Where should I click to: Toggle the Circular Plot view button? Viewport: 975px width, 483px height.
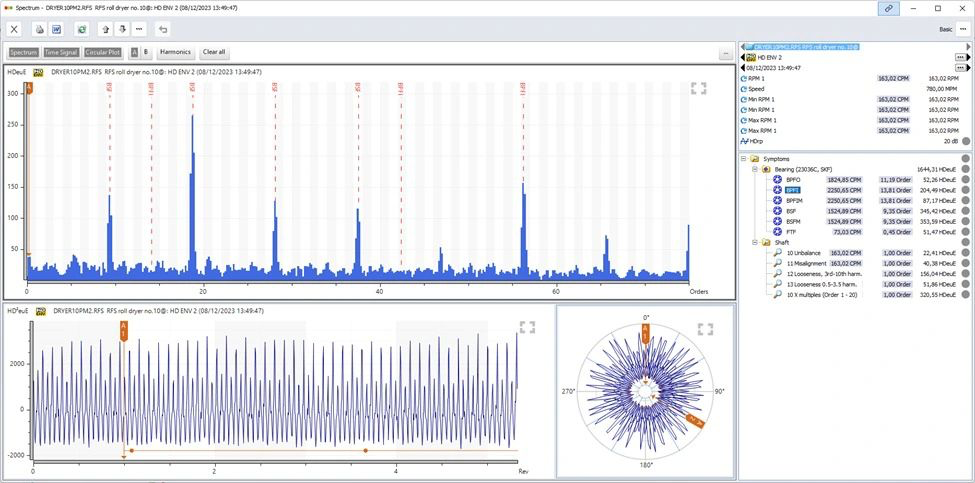point(103,52)
